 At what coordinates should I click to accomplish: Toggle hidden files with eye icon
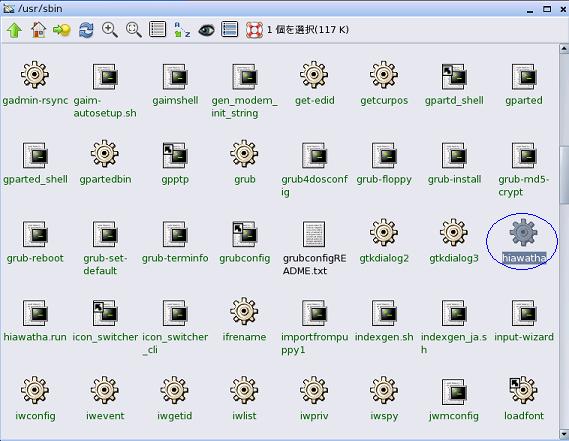tap(206, 30)
